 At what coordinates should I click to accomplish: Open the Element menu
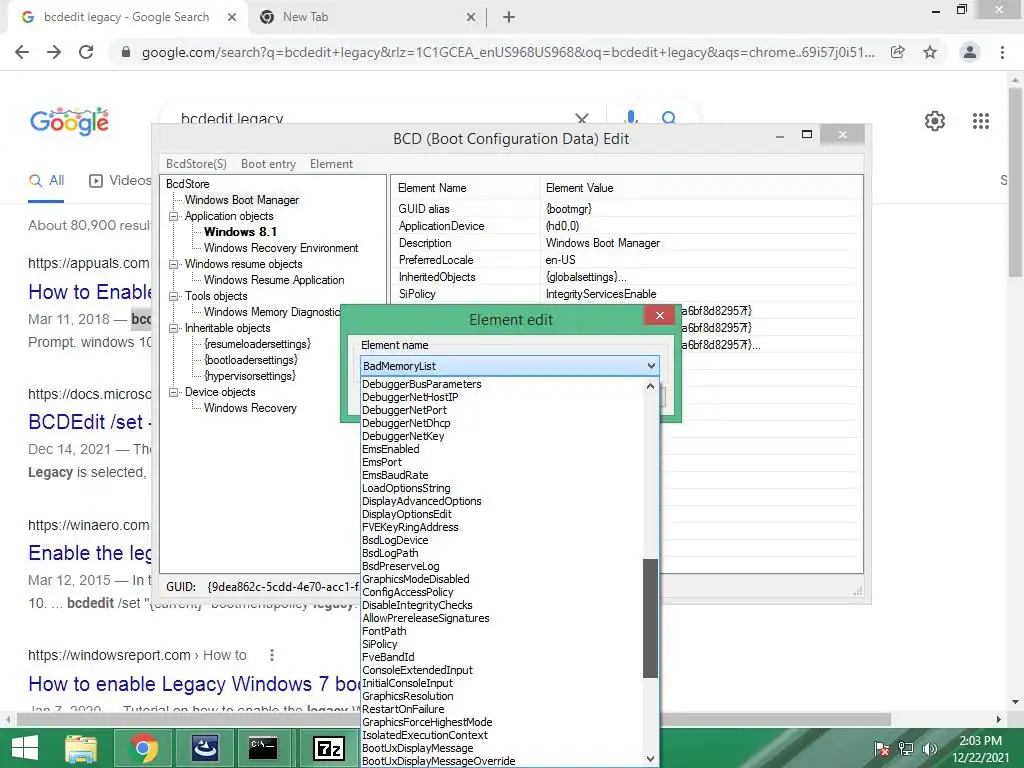coord(331,164)
